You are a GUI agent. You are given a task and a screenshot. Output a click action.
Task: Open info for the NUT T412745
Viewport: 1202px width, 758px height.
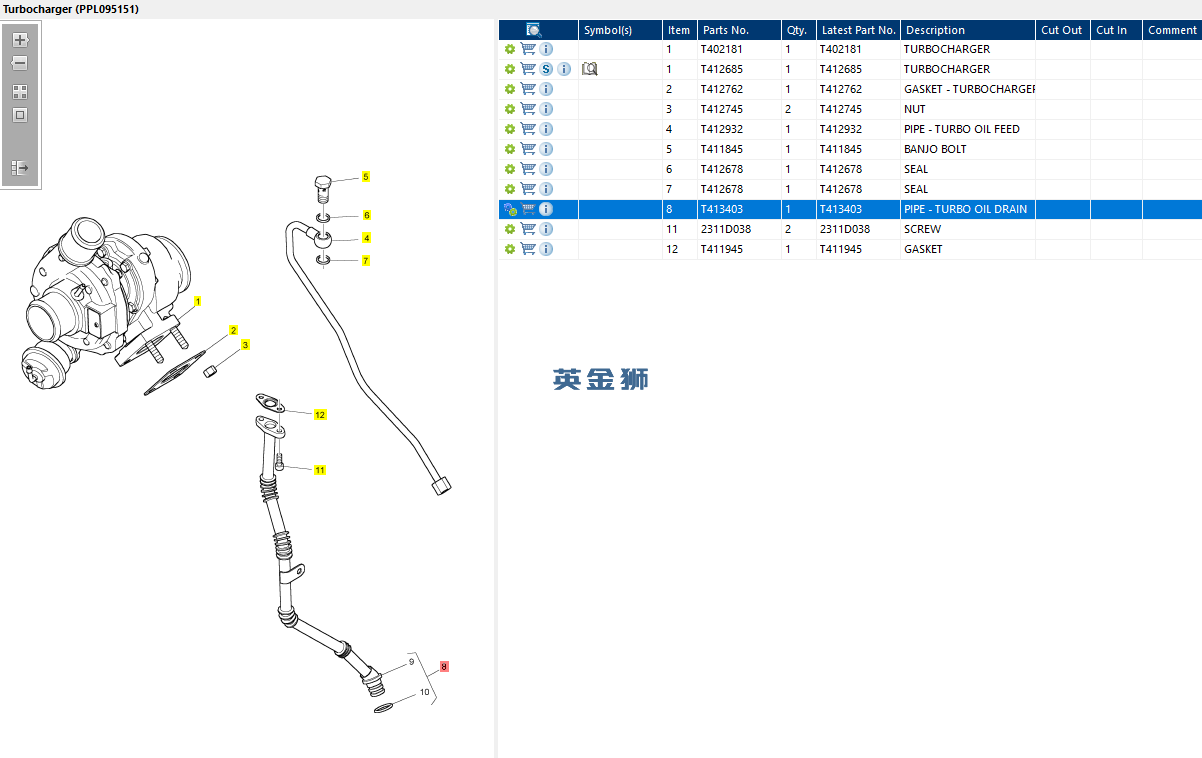(x=546, y=109)
